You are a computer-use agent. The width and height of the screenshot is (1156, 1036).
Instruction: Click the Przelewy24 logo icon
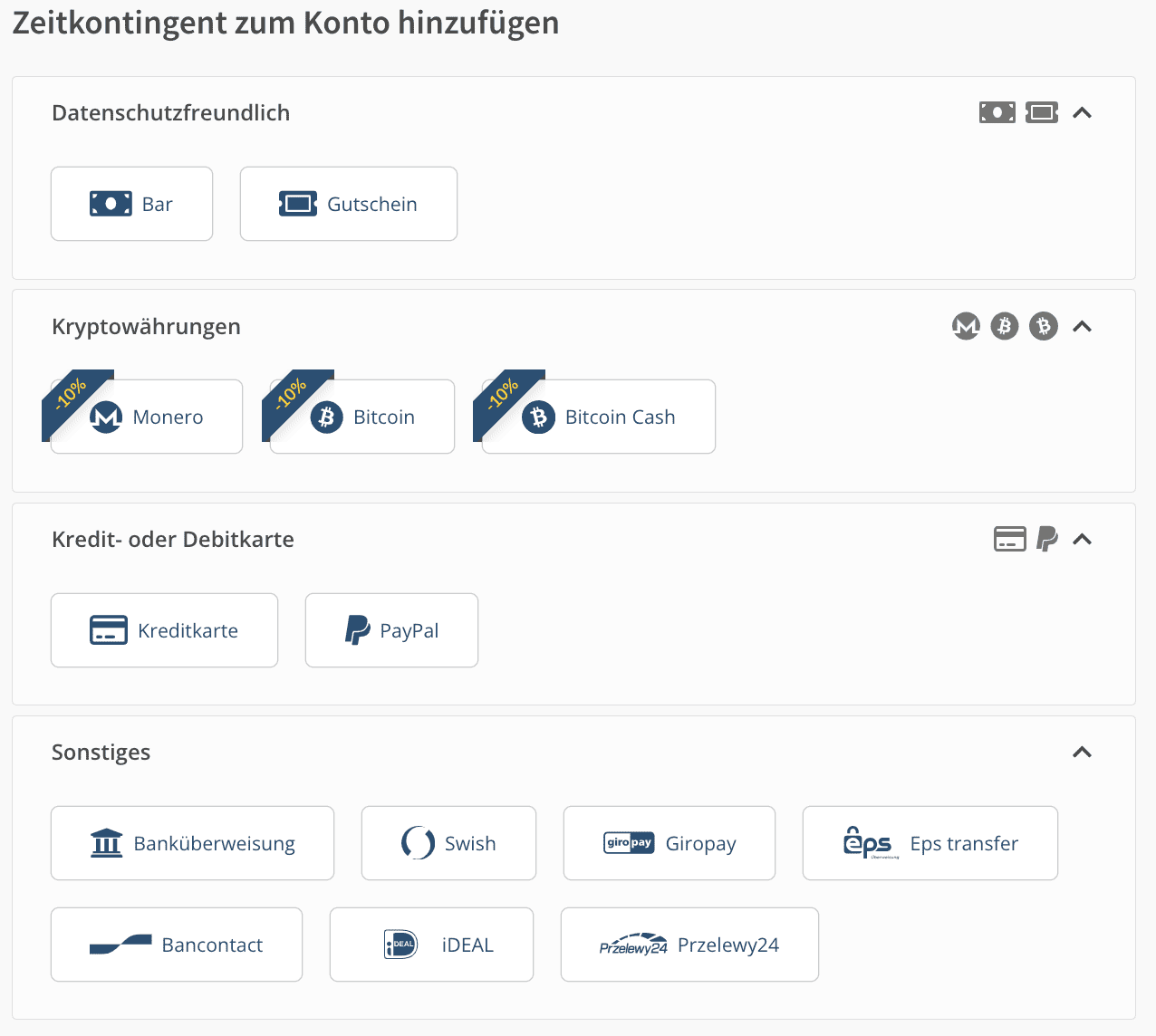click(x=633, y=945)
